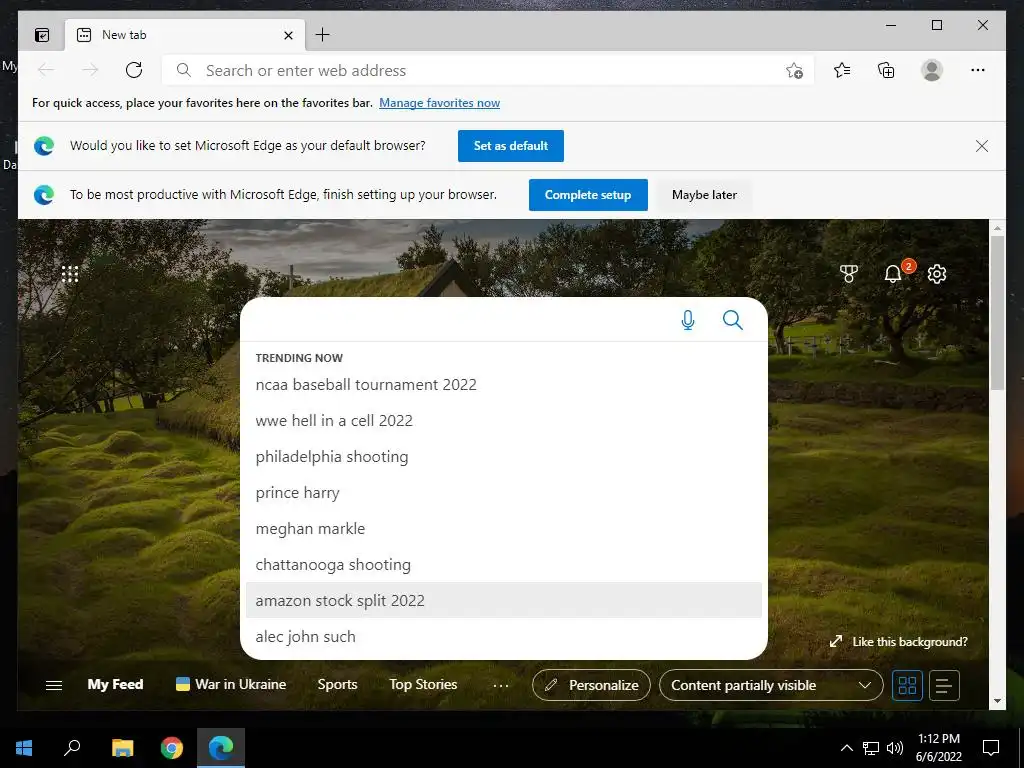Open the notifications bell
This screenshot has height=768, width=1024.
[893, 274]
